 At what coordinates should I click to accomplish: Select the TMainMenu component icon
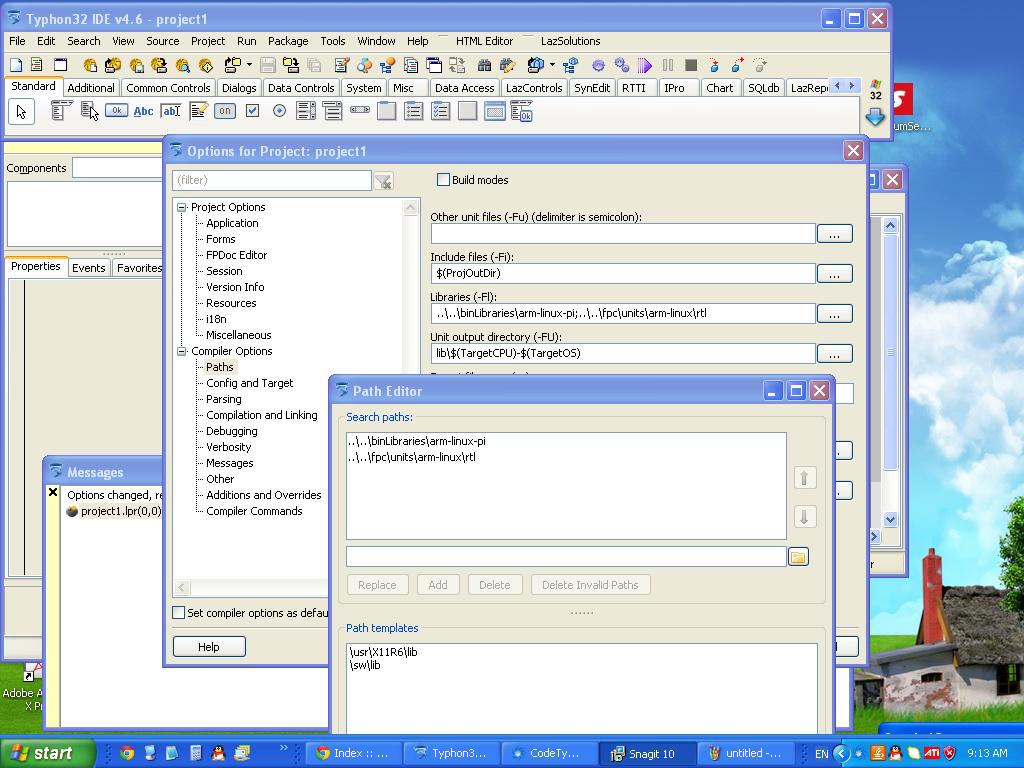tap(61, 111)
